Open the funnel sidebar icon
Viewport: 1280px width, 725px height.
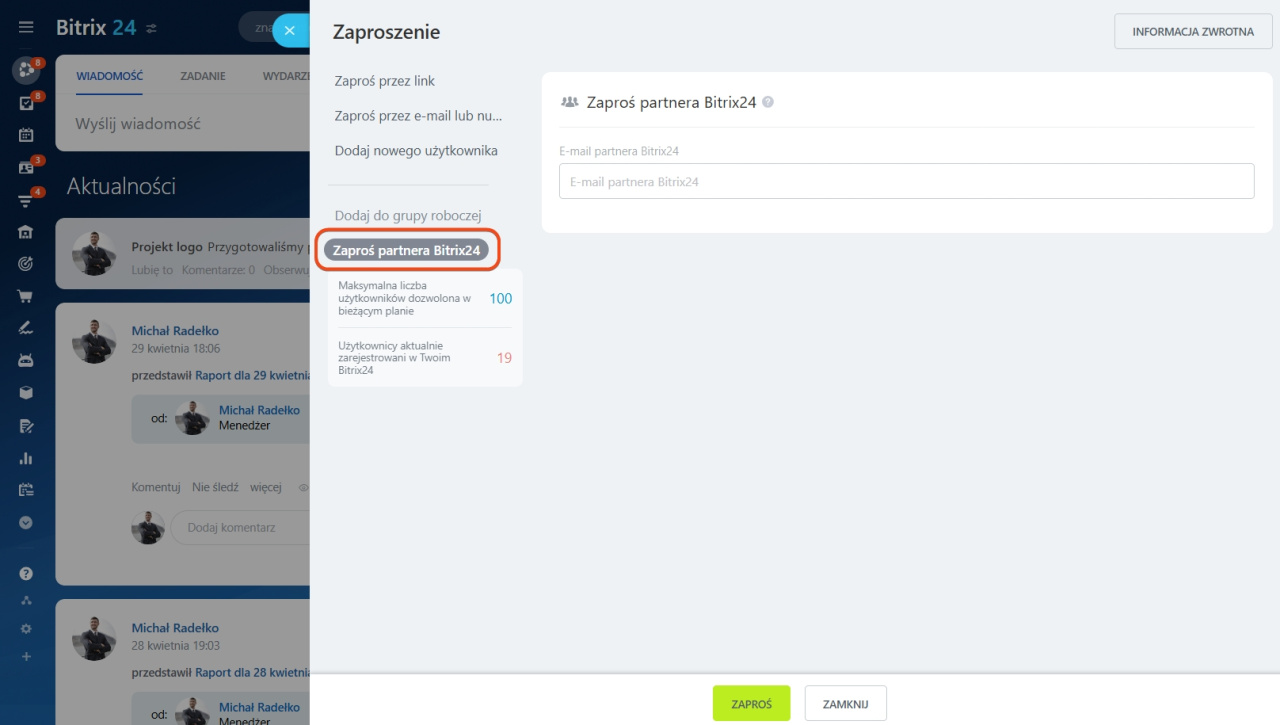(x=26, y=200)
